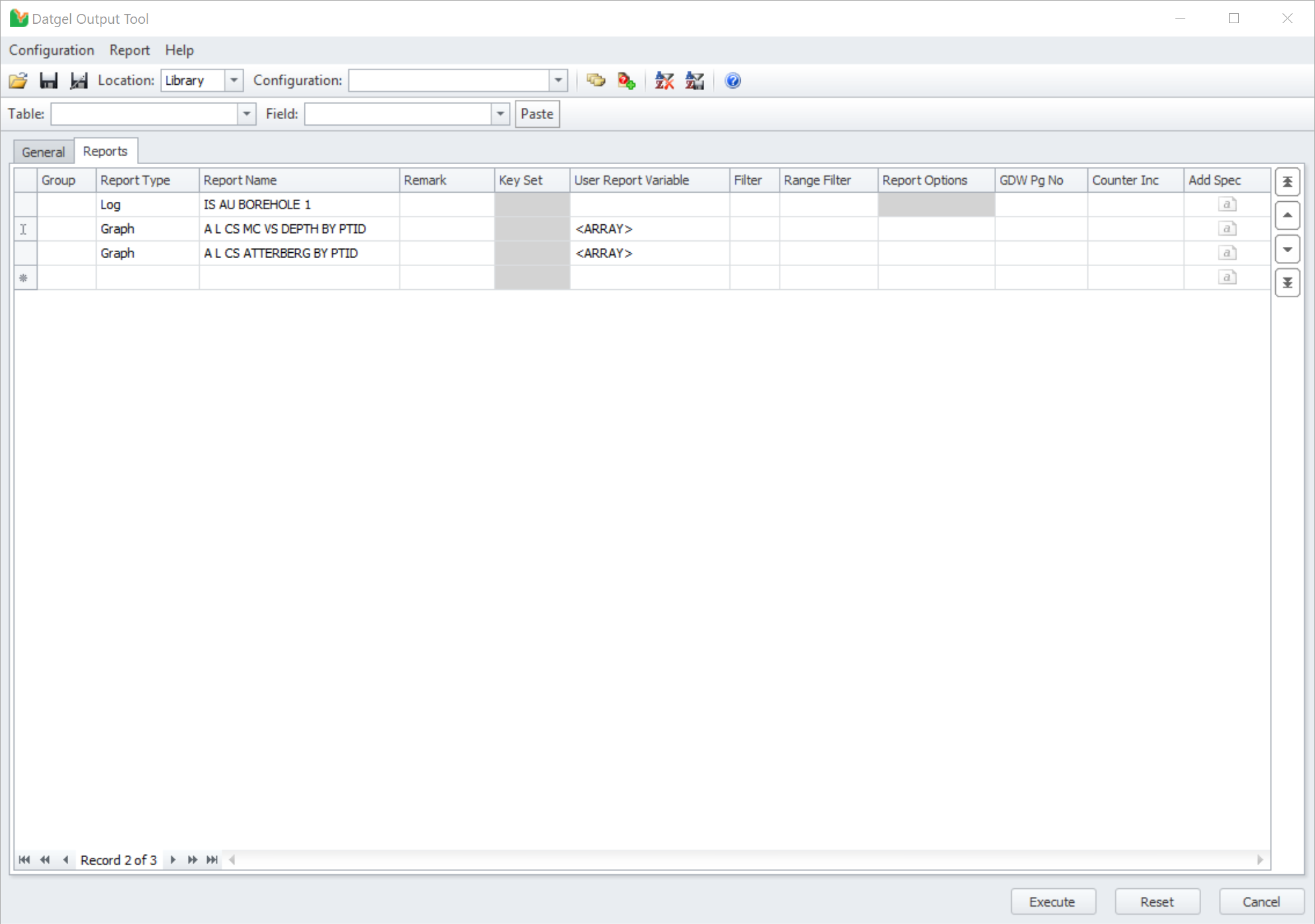Move selected row down one position
Viewport: 1315px width, 924px height.
tap(1287, 250)
